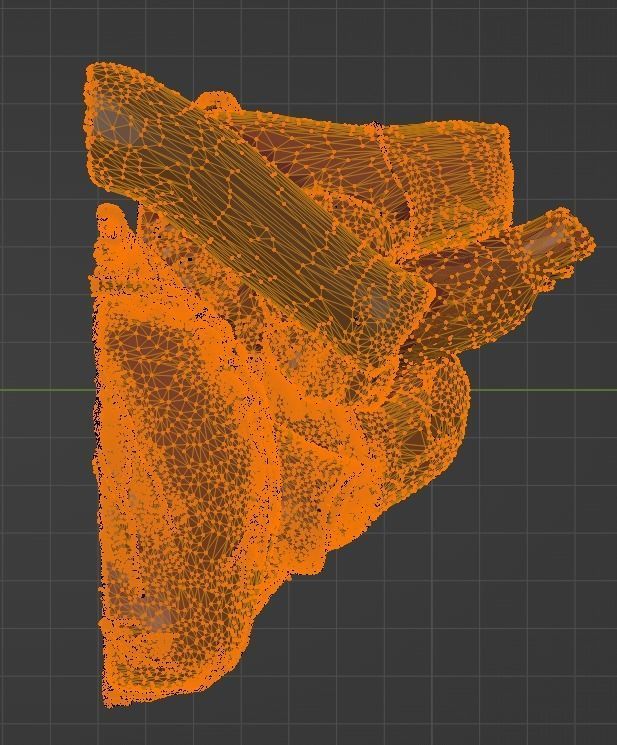Select the small cylindrical protrusion on the mesh's right
This screenshot has height=745, width=617.
click(553, 247)
